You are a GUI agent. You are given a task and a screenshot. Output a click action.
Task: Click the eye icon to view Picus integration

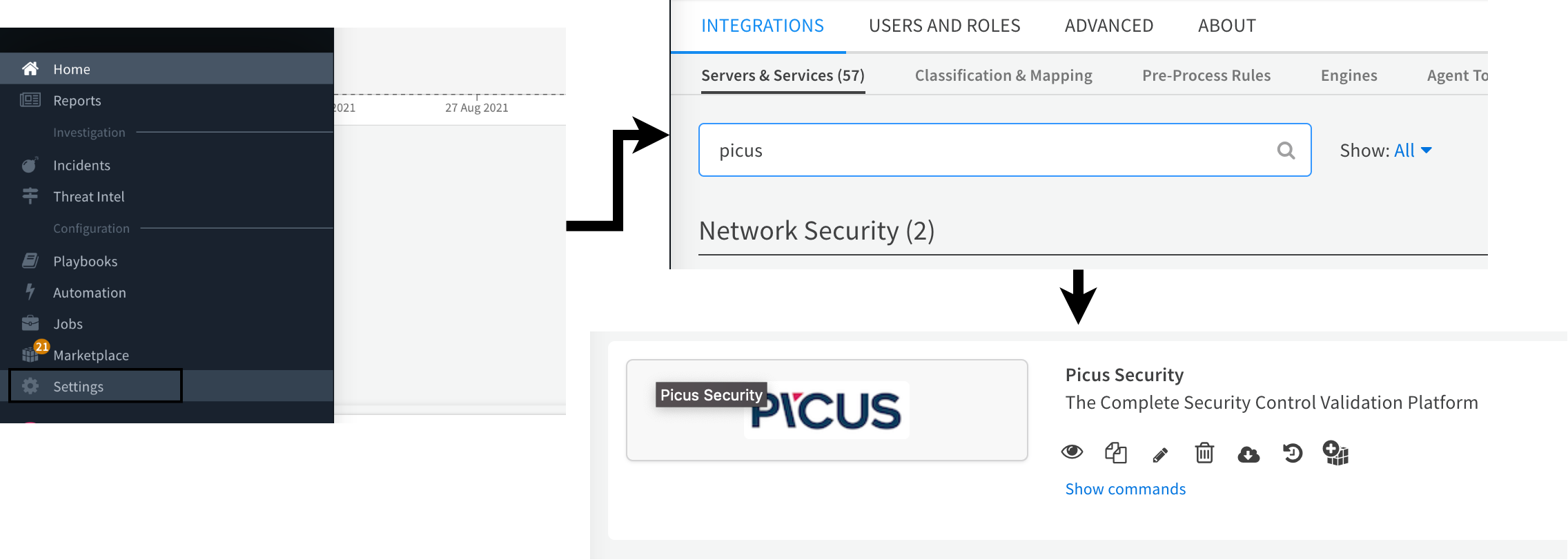[1072, 453]
